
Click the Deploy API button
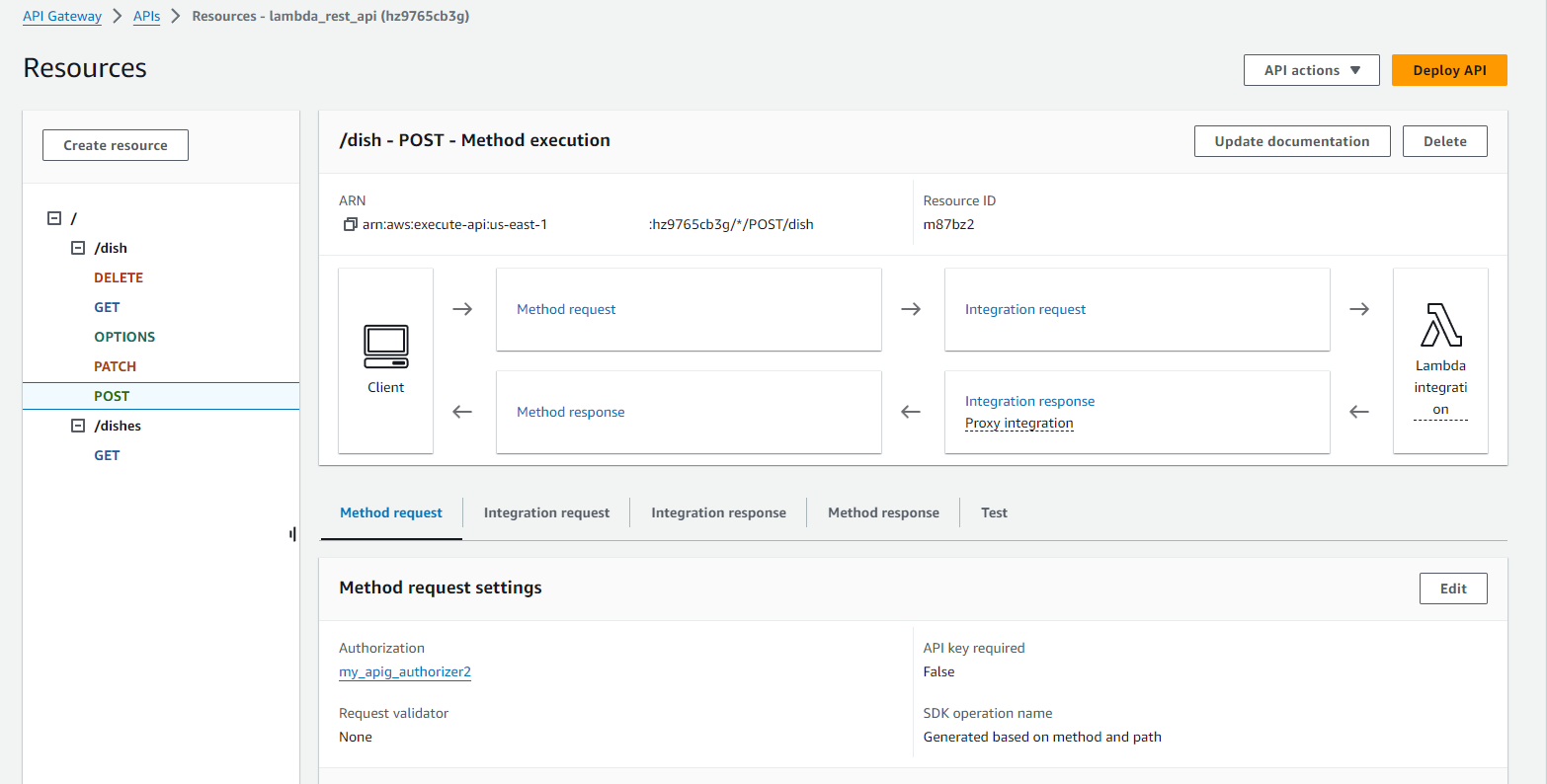1449,70
